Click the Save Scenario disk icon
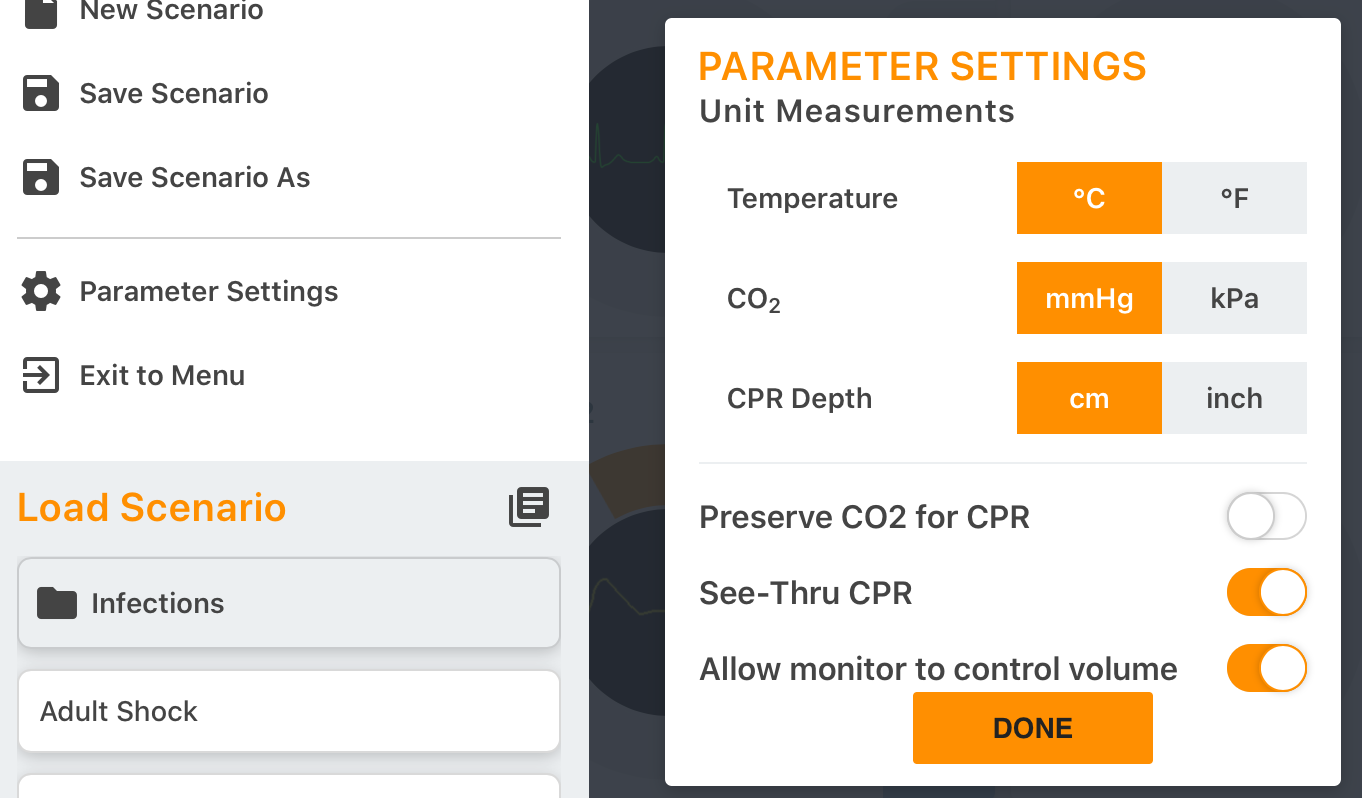The height and width of the screenshot is (798, 1362). point(41,93)
